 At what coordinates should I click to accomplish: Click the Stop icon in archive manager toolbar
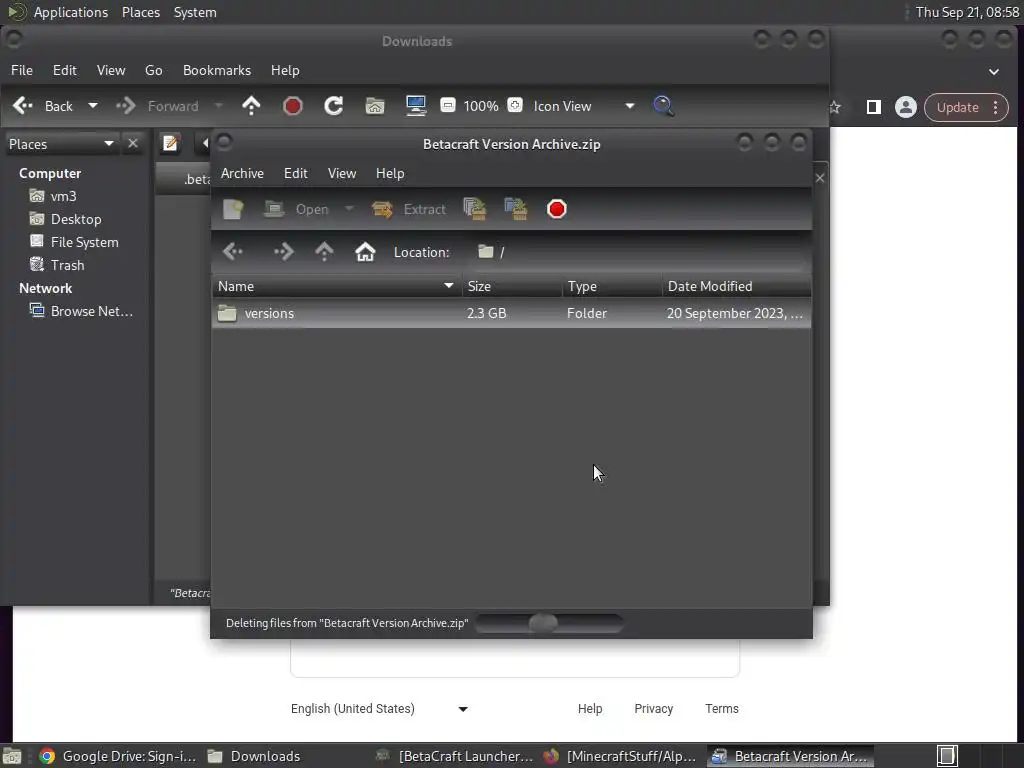pos(556,209)
